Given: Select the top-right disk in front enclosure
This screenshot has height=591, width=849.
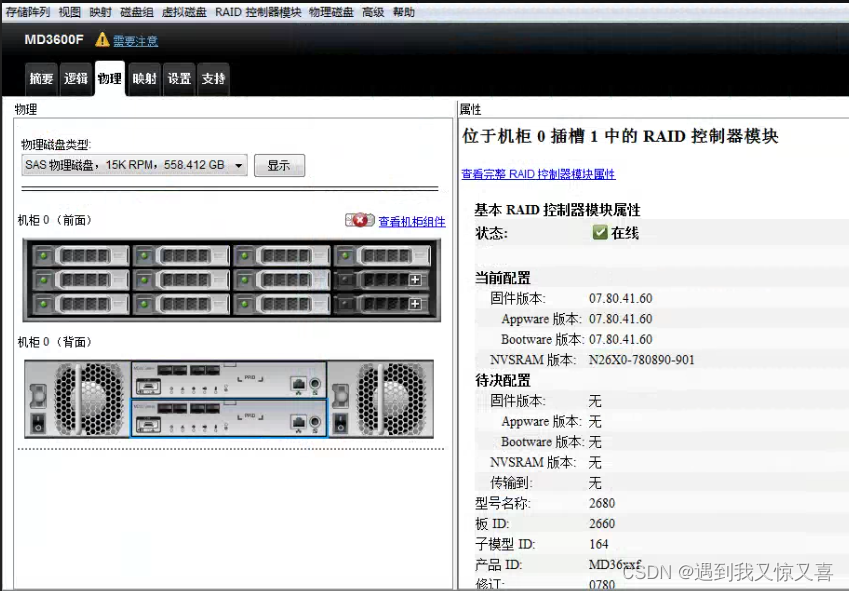Looking at the screenshot, I should 382,255.
